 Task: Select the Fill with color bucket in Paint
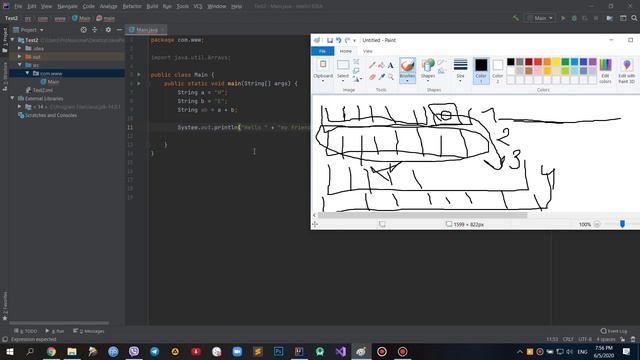pyautogui.click(x=381, y=65)
